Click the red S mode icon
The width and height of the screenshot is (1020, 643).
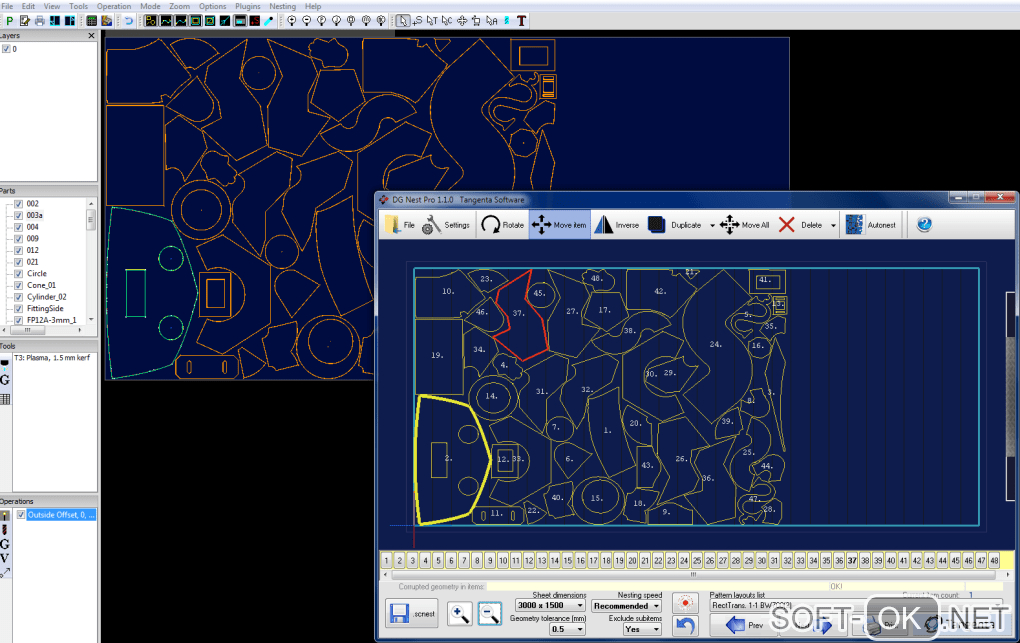(255, 21)
